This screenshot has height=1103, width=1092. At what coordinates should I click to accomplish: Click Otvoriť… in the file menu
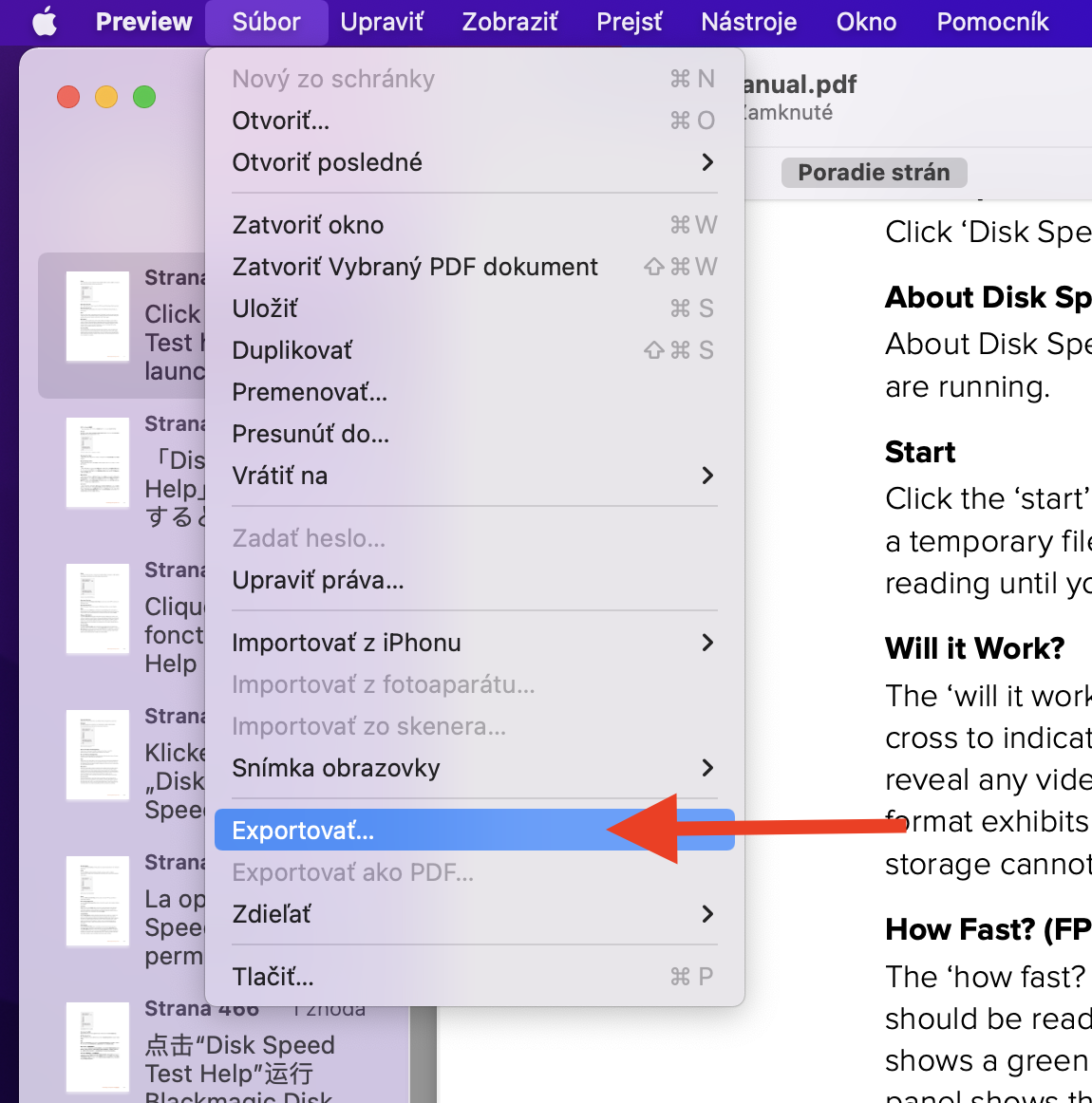click(x=281, y=121)
